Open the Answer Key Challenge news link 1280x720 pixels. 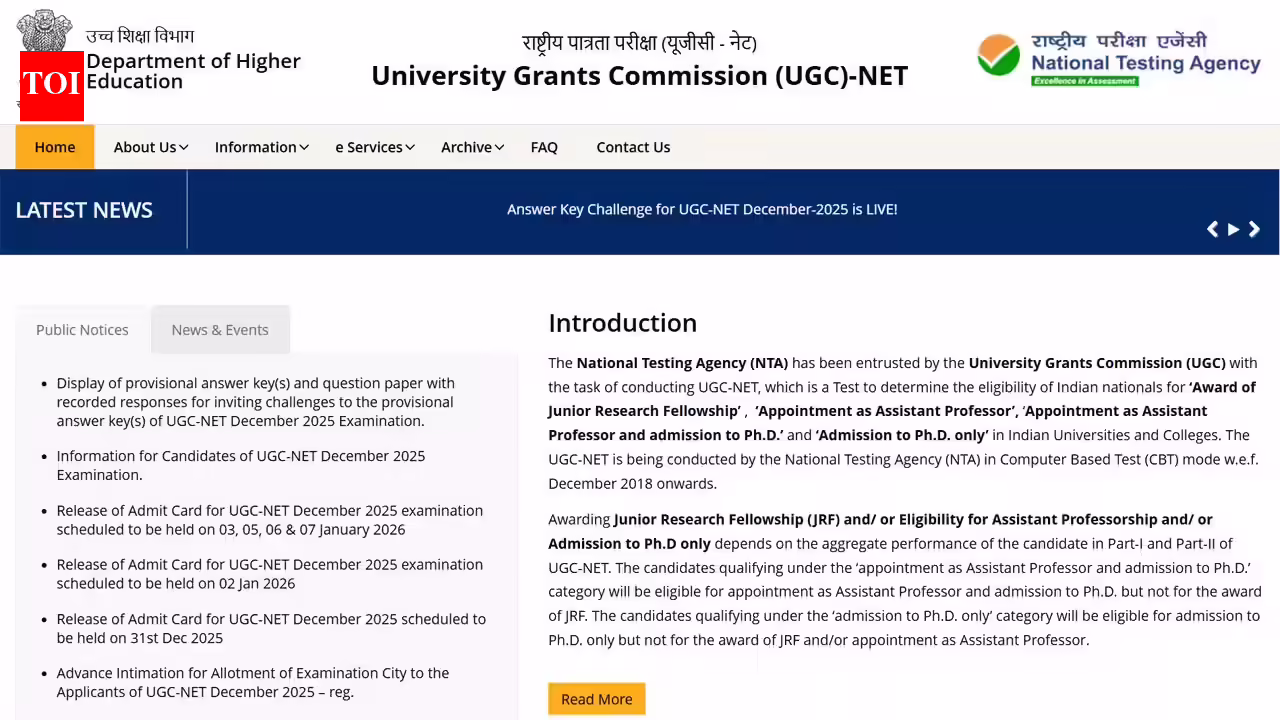(702, 209)
